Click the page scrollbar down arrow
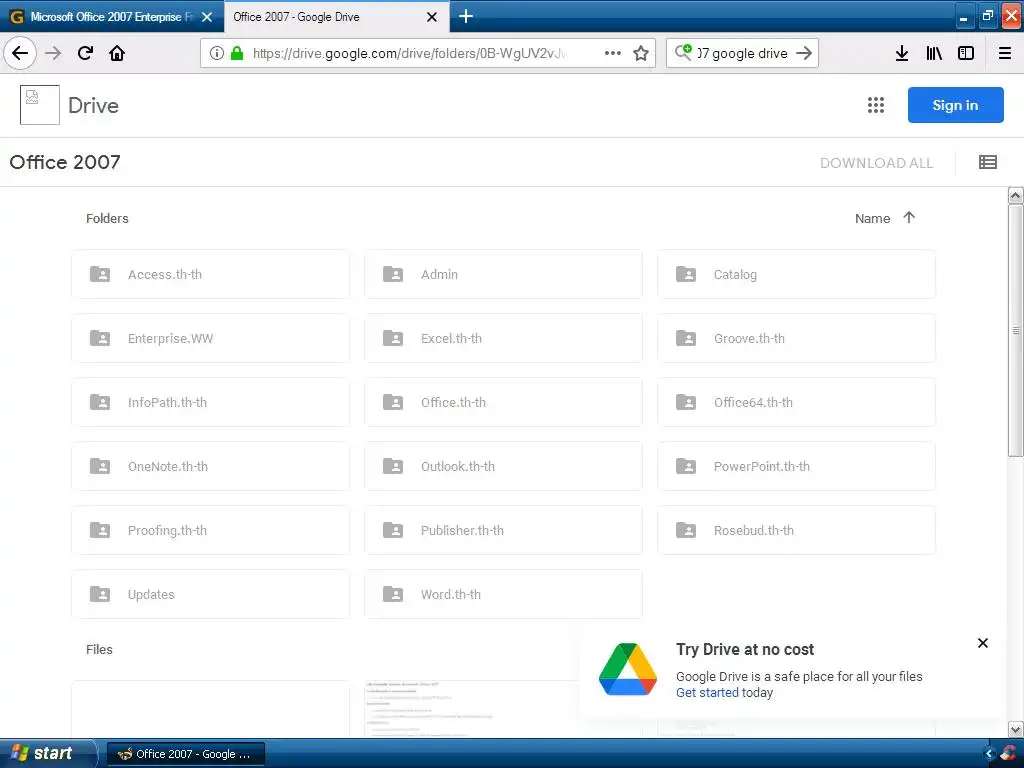 1016,729
